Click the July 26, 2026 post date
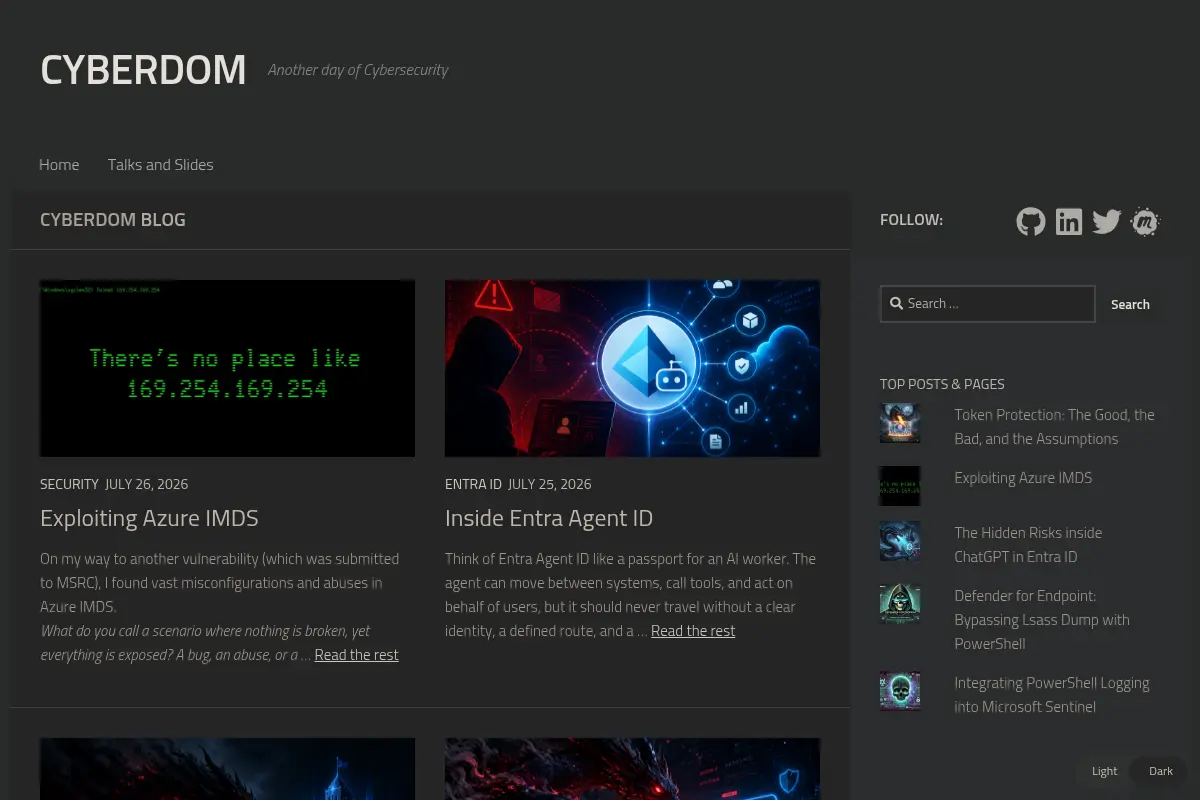 [146, 484]
